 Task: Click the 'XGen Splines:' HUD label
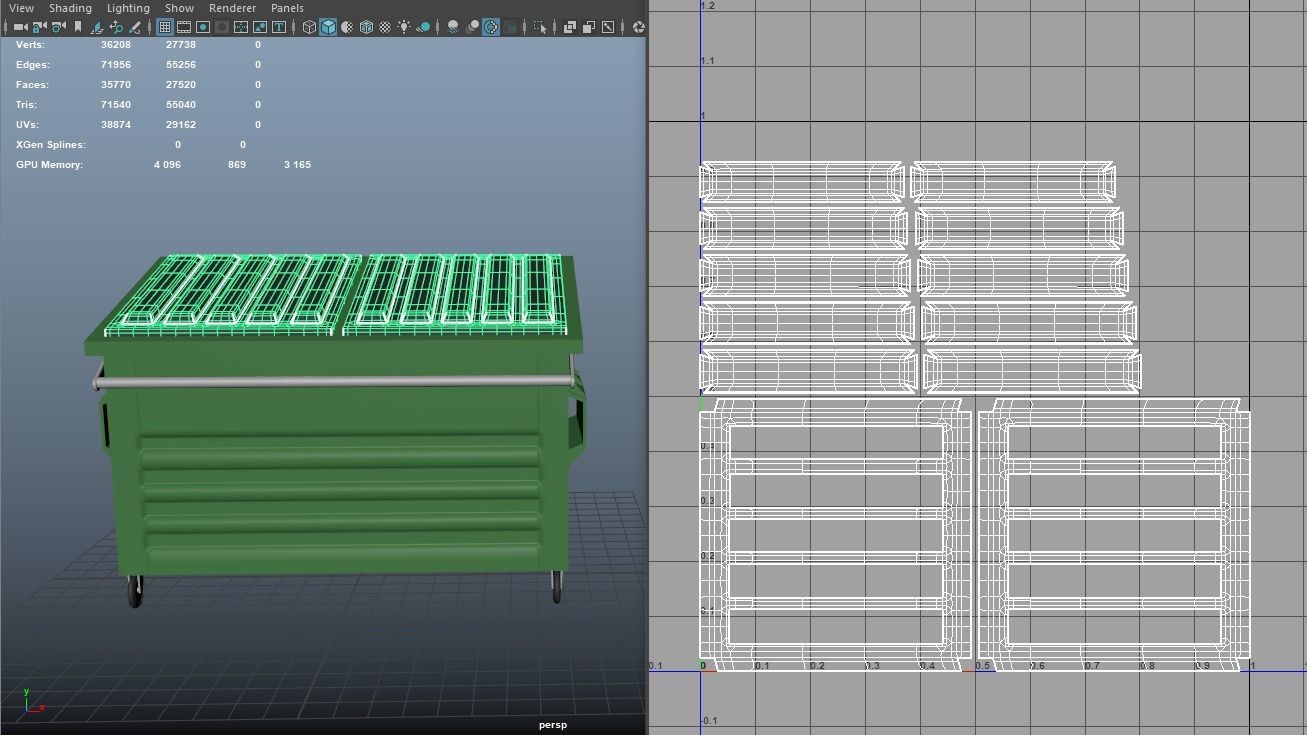pos(51,145)
